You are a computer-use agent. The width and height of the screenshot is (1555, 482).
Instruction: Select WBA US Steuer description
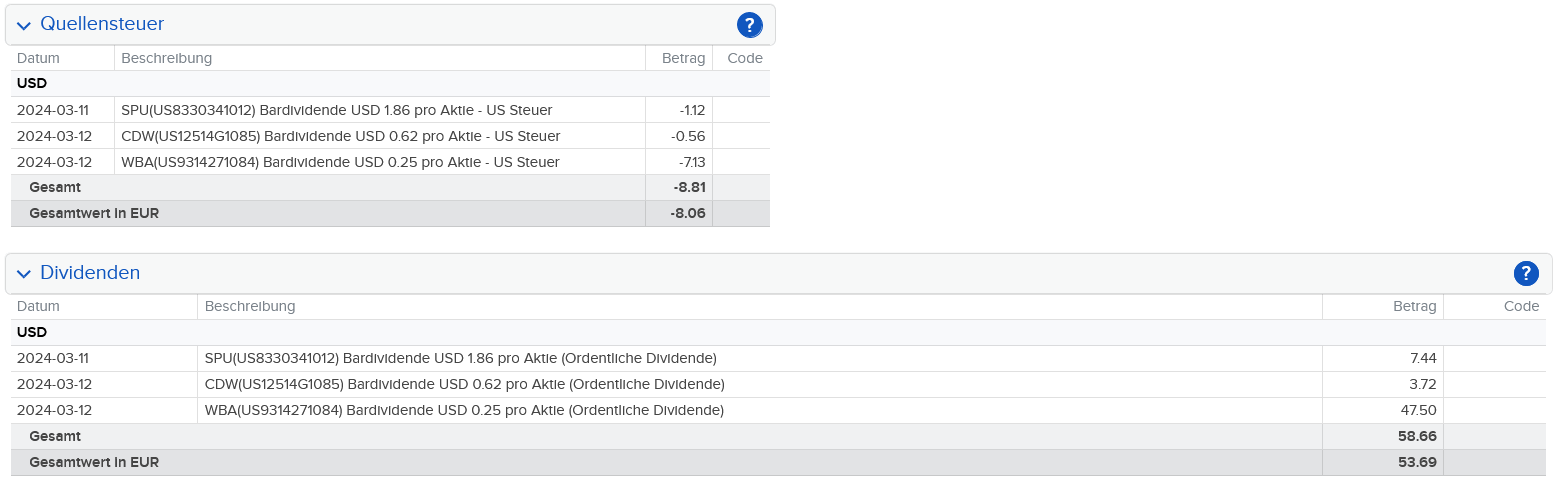pyautogui.click(x=340, y=162)
